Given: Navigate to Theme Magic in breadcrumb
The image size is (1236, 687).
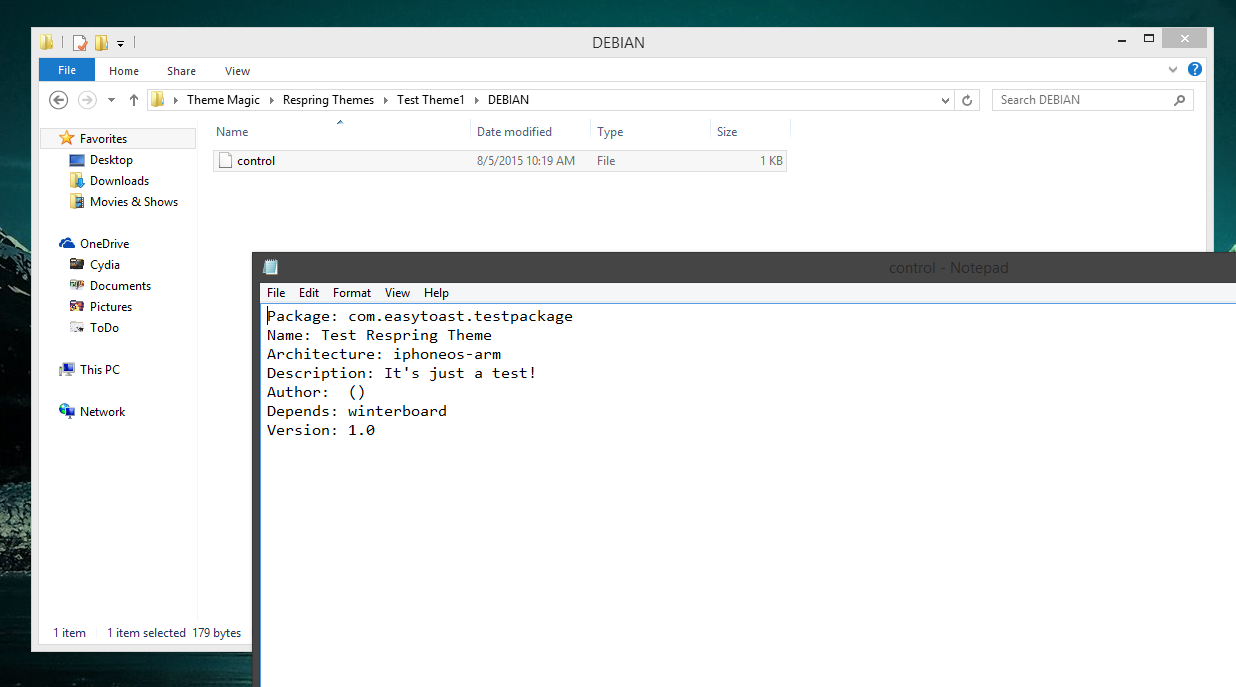Looking at the screenshot, I should click(223, 100).
